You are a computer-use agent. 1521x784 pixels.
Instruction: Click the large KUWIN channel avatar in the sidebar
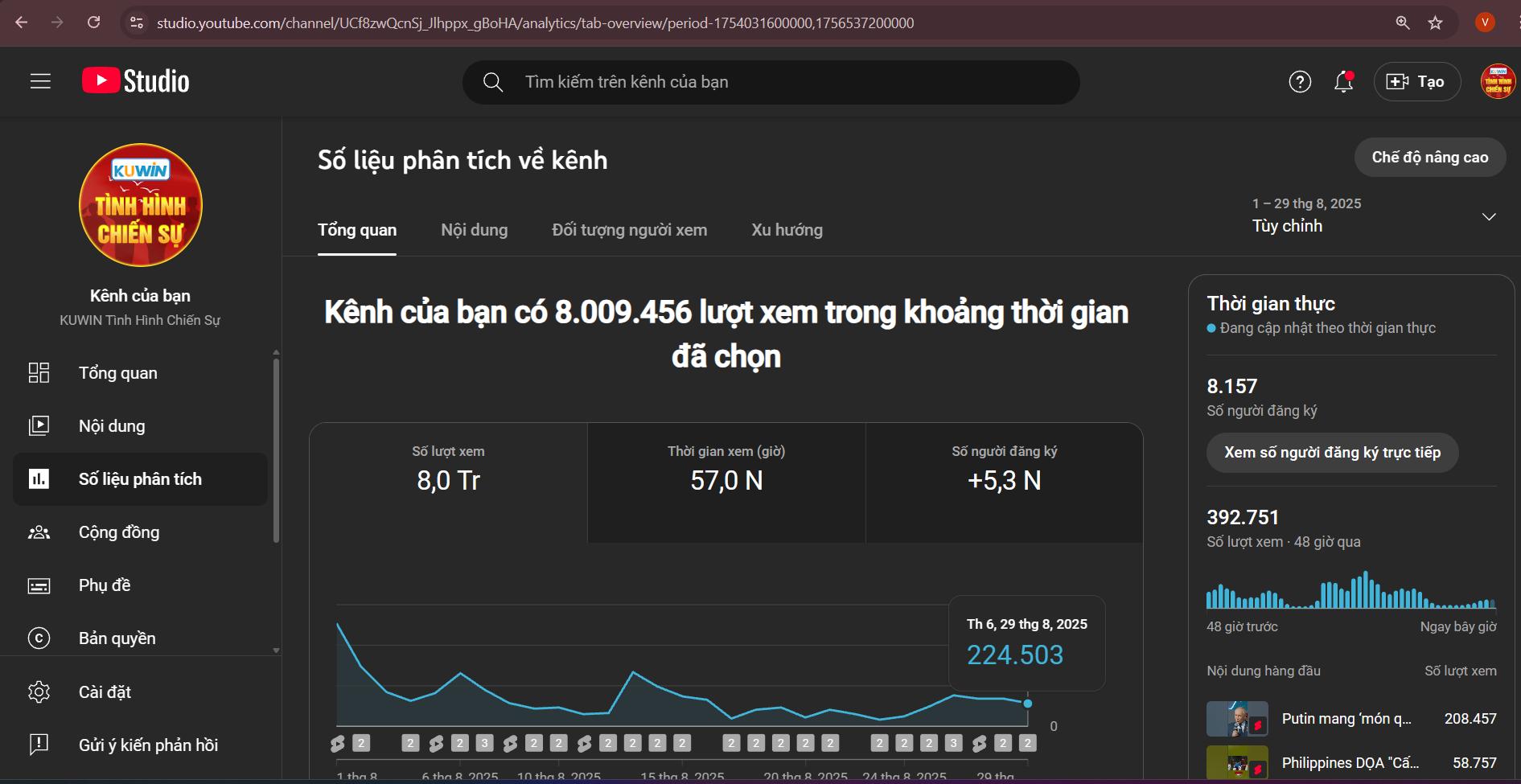click(141, 205)
